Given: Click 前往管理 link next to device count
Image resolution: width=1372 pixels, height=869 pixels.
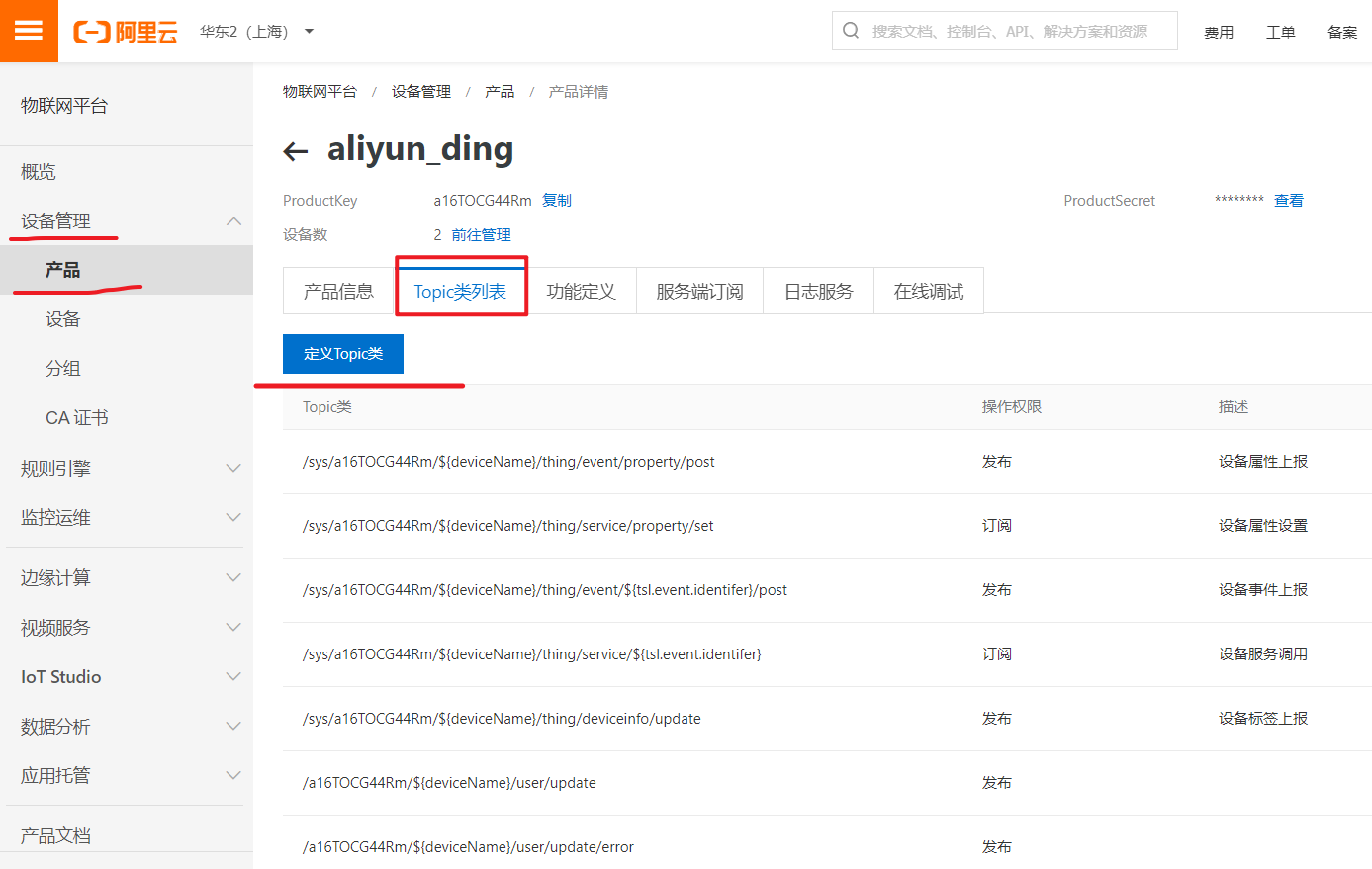Looking at the screenshot, I should (482, 234).
